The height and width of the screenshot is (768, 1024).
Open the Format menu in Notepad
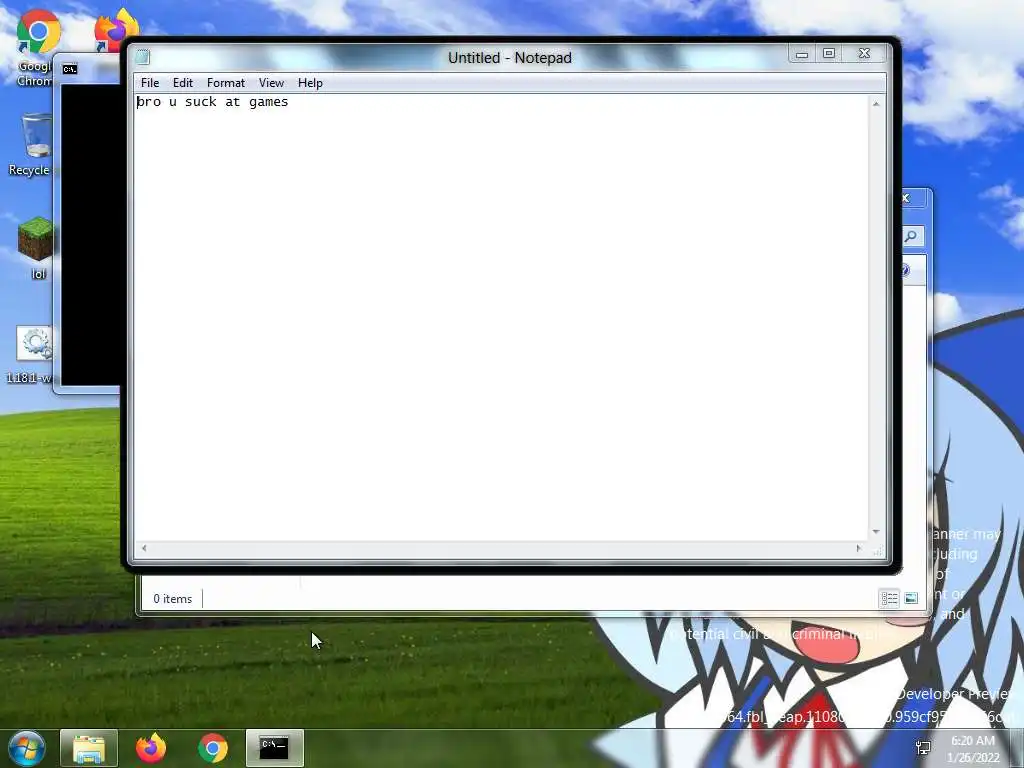coord(225,83)
